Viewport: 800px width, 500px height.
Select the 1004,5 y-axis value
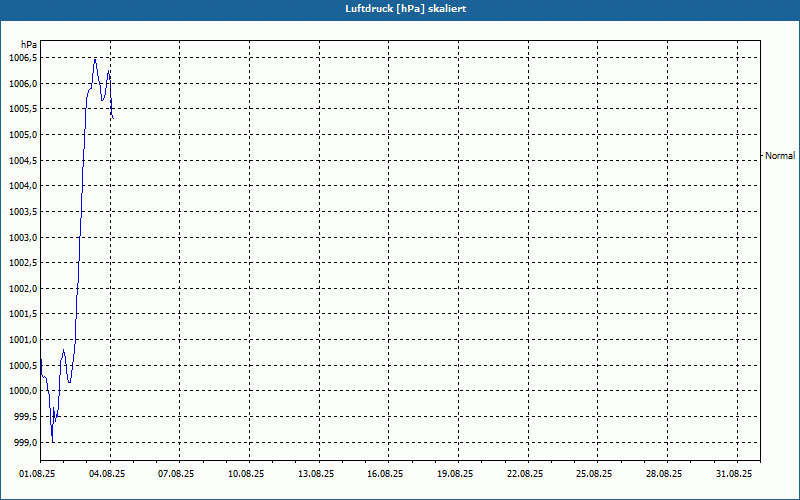[23, 160]
